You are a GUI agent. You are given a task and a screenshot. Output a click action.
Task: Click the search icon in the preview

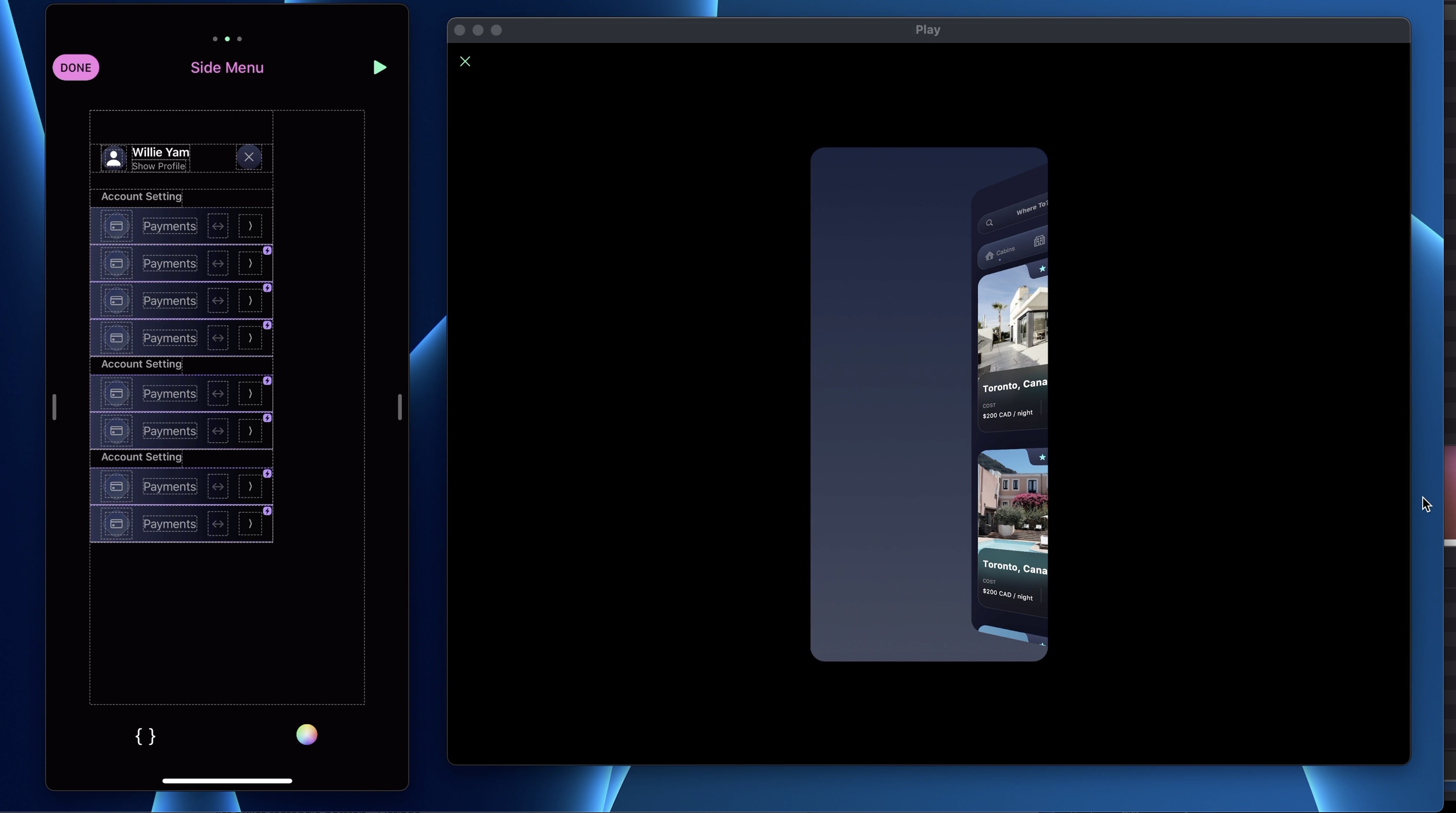(989, 223)
